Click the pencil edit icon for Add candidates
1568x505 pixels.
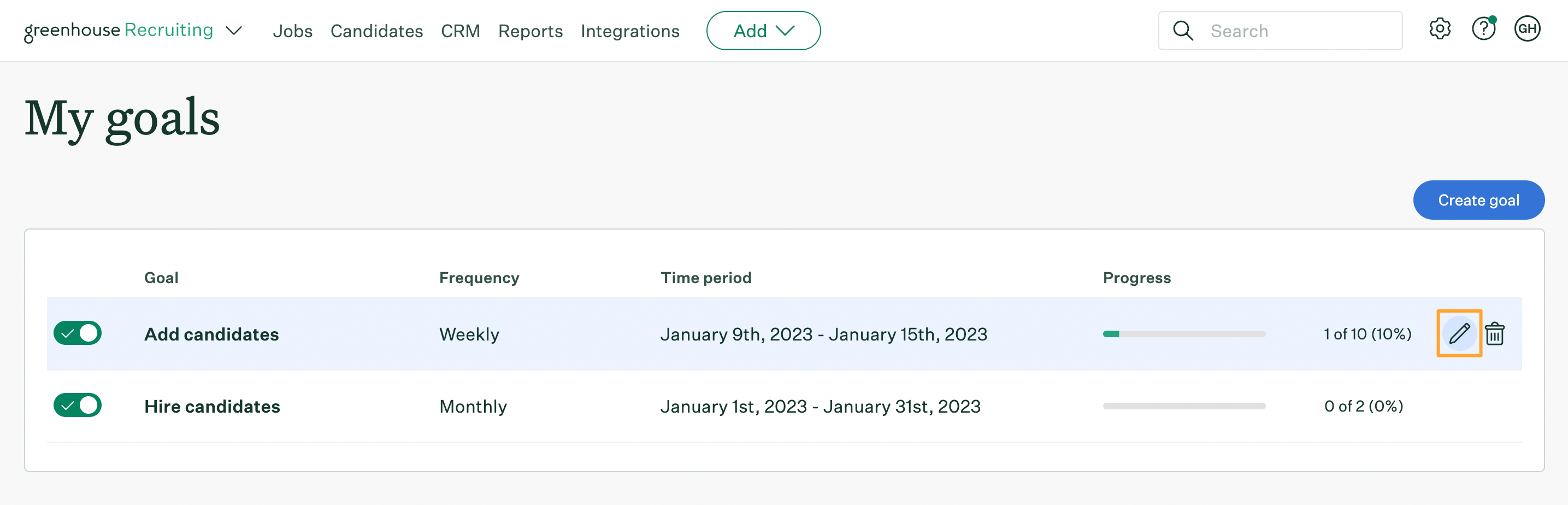pyautogui.click(x=1458, y=333)
